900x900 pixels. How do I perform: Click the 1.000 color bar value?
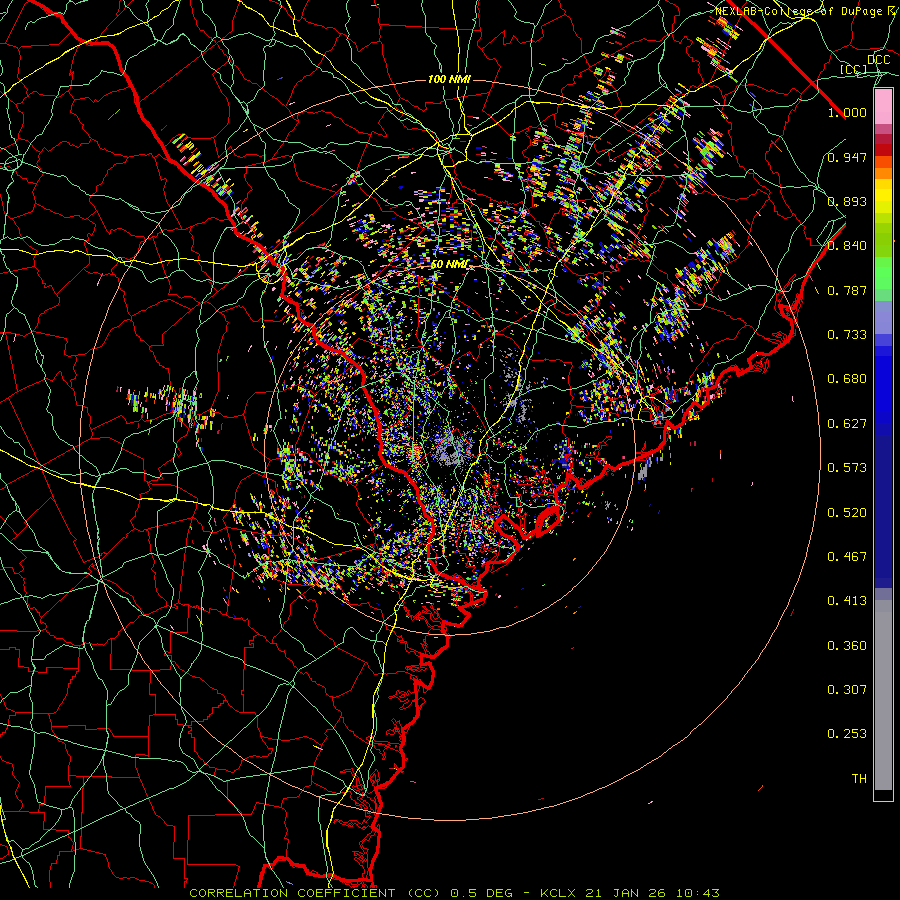[847, 112]
